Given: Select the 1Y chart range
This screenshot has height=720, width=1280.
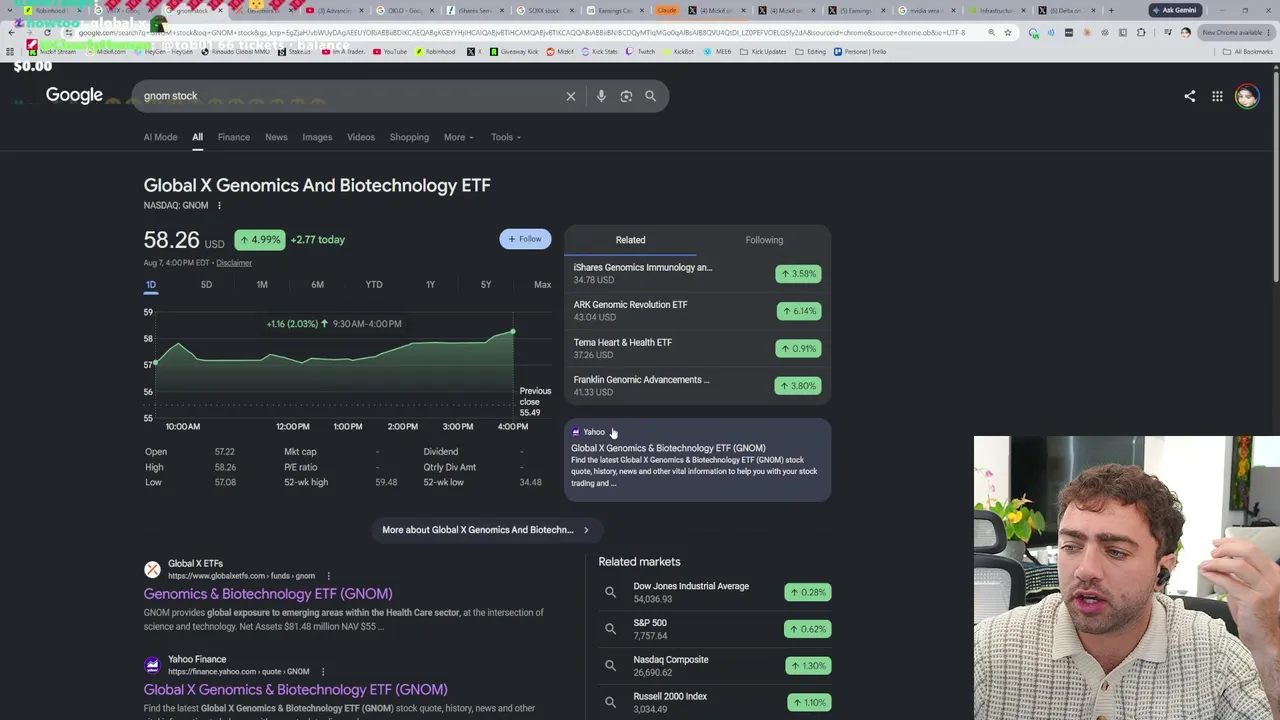Looking at the screenshot, I should (430, 285).
